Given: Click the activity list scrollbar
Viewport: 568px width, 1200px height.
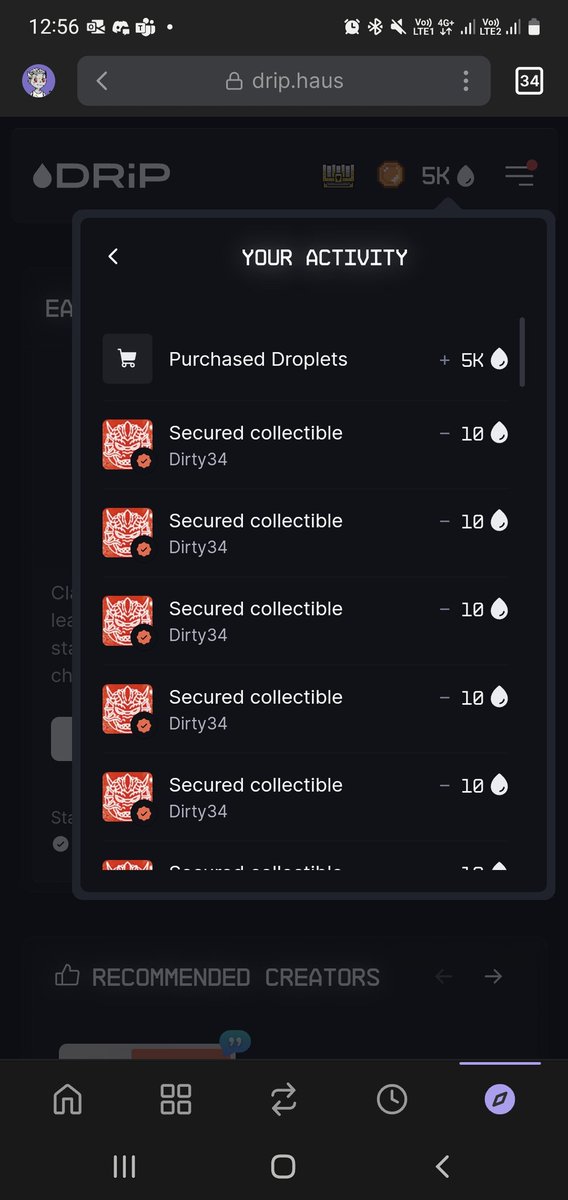Looking at the screenshot, I should pos(523,352).
